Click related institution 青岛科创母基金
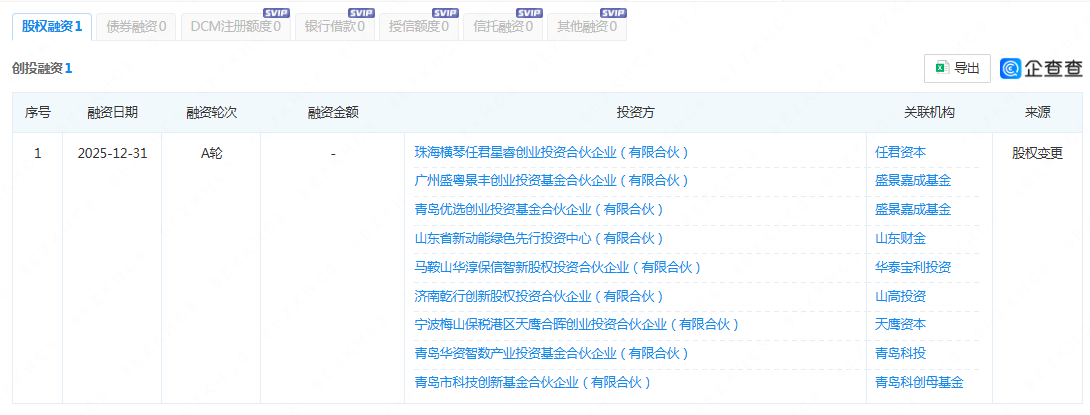Image resolution: width=1090 pixels, height=415 pixels. pyautogui.click(x=919, y=382)
